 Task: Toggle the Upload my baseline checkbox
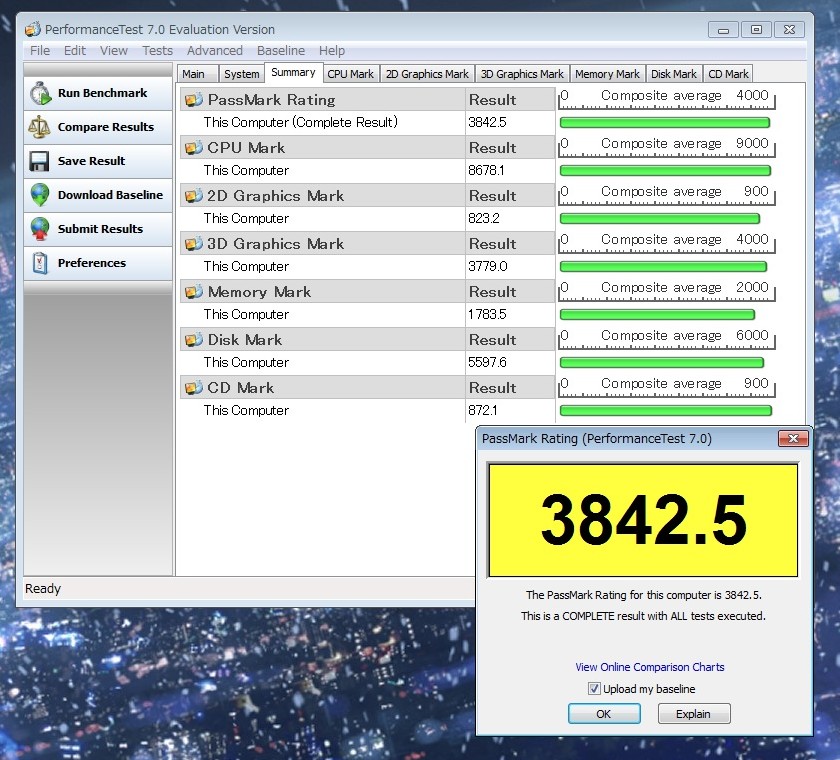[x=594, y=688]
